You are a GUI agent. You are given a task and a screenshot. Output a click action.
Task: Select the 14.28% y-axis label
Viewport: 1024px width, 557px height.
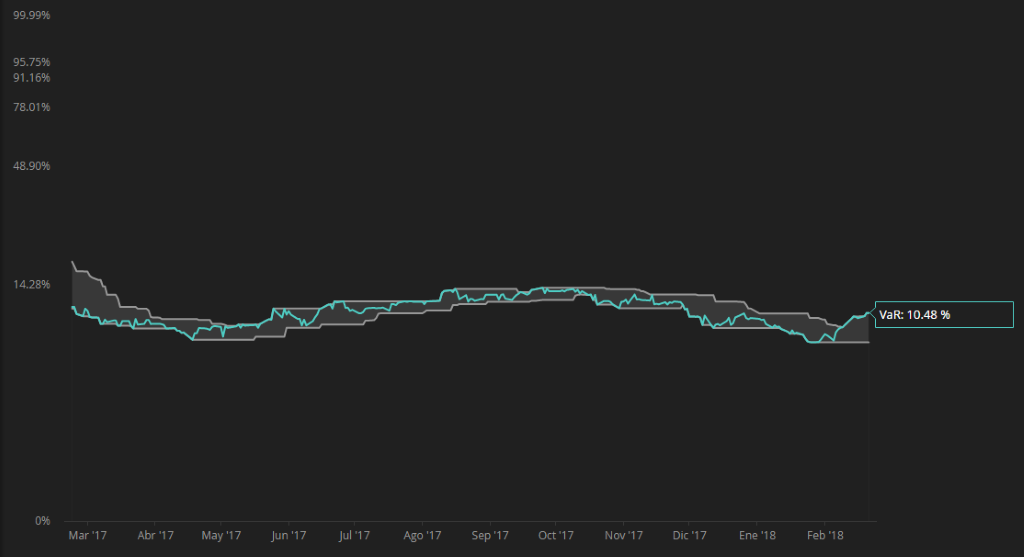click(x=32, y=285)
